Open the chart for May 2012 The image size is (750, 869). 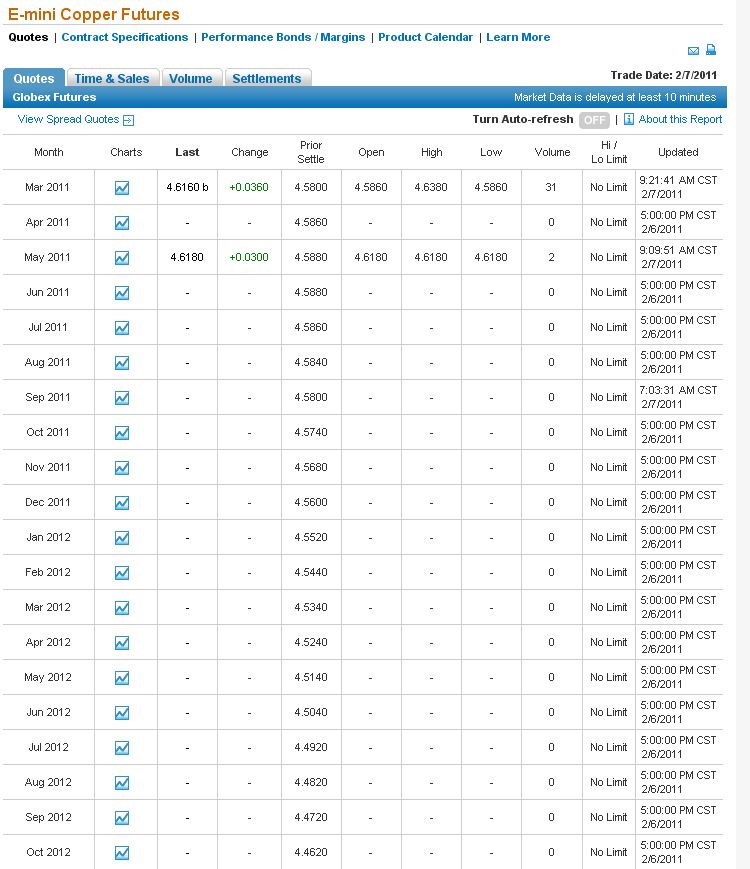pos(122,677)
